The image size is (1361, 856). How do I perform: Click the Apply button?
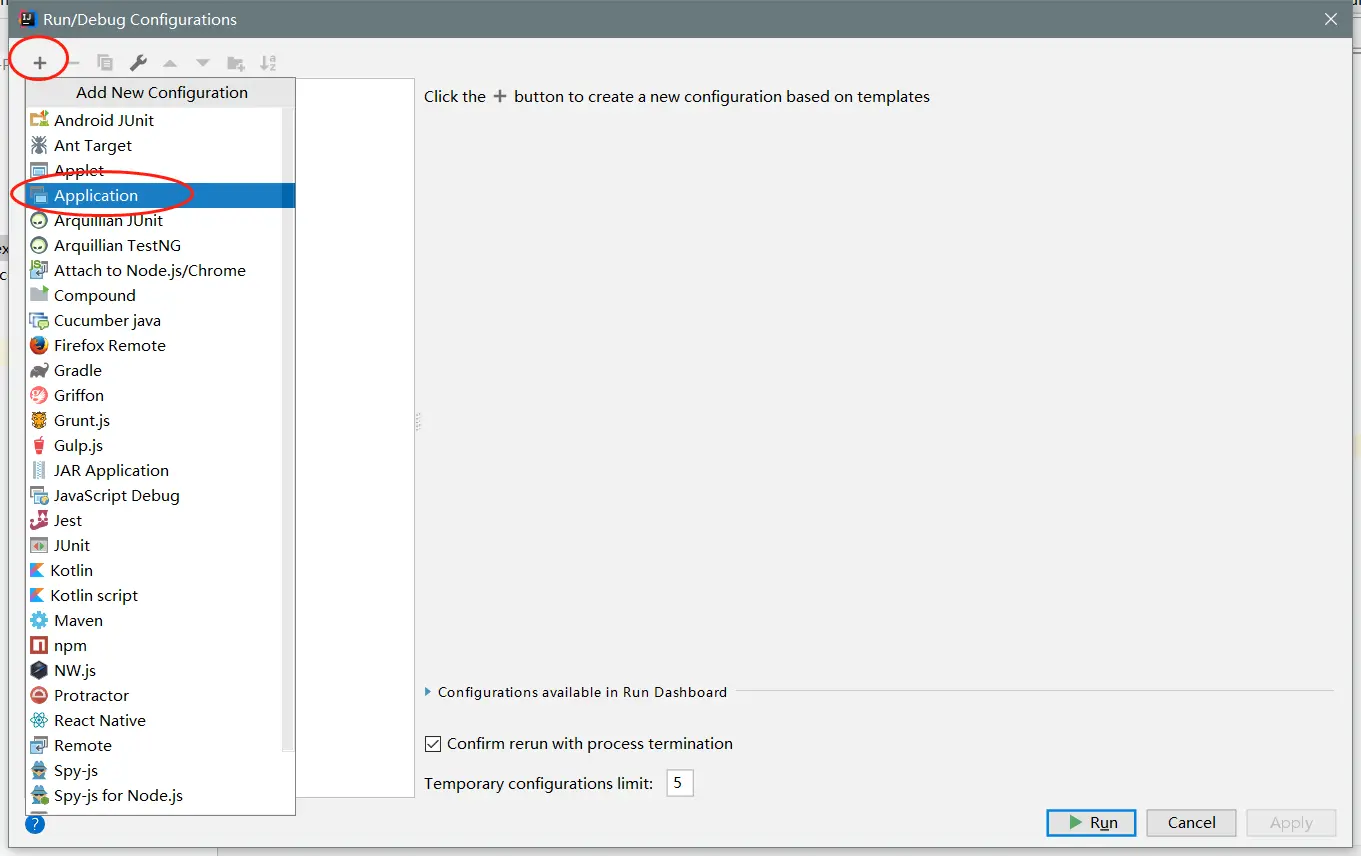point(1291,822)
